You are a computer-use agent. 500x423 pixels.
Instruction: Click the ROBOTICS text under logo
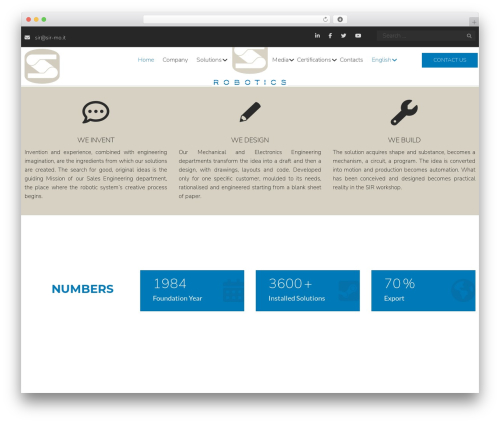pyautogui.click(x=250, y=82)
